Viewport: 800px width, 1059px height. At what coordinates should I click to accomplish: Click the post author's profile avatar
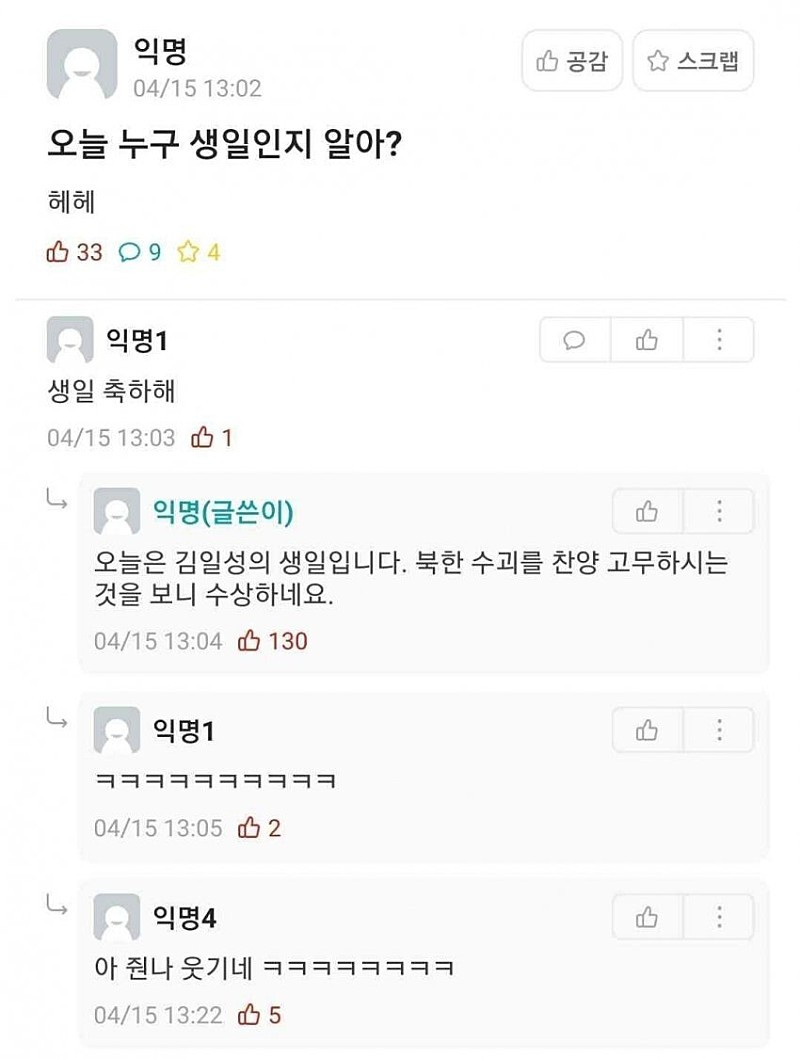pos(81,64)
